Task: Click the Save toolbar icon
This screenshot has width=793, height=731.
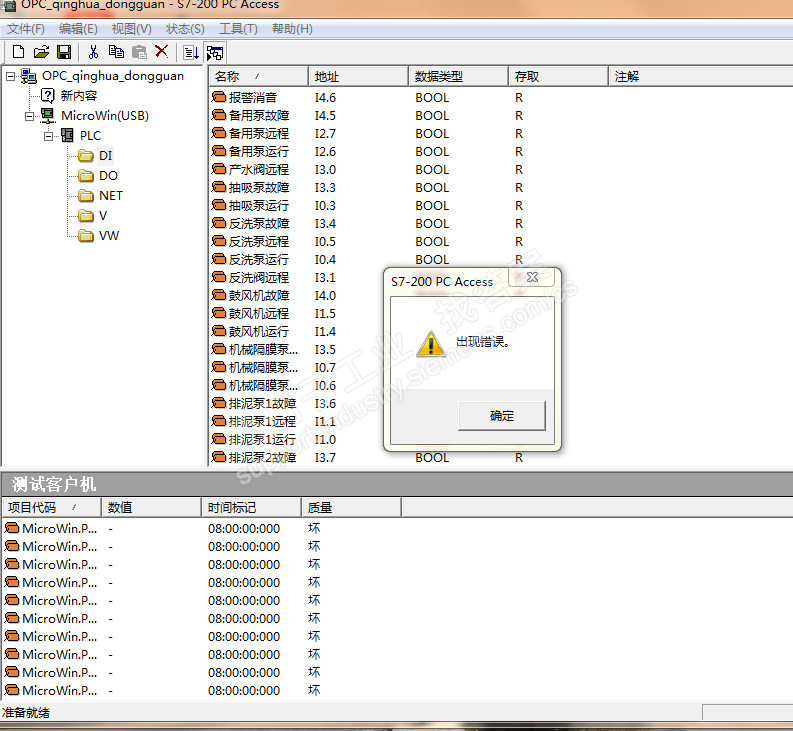Action: coord(64,52)
